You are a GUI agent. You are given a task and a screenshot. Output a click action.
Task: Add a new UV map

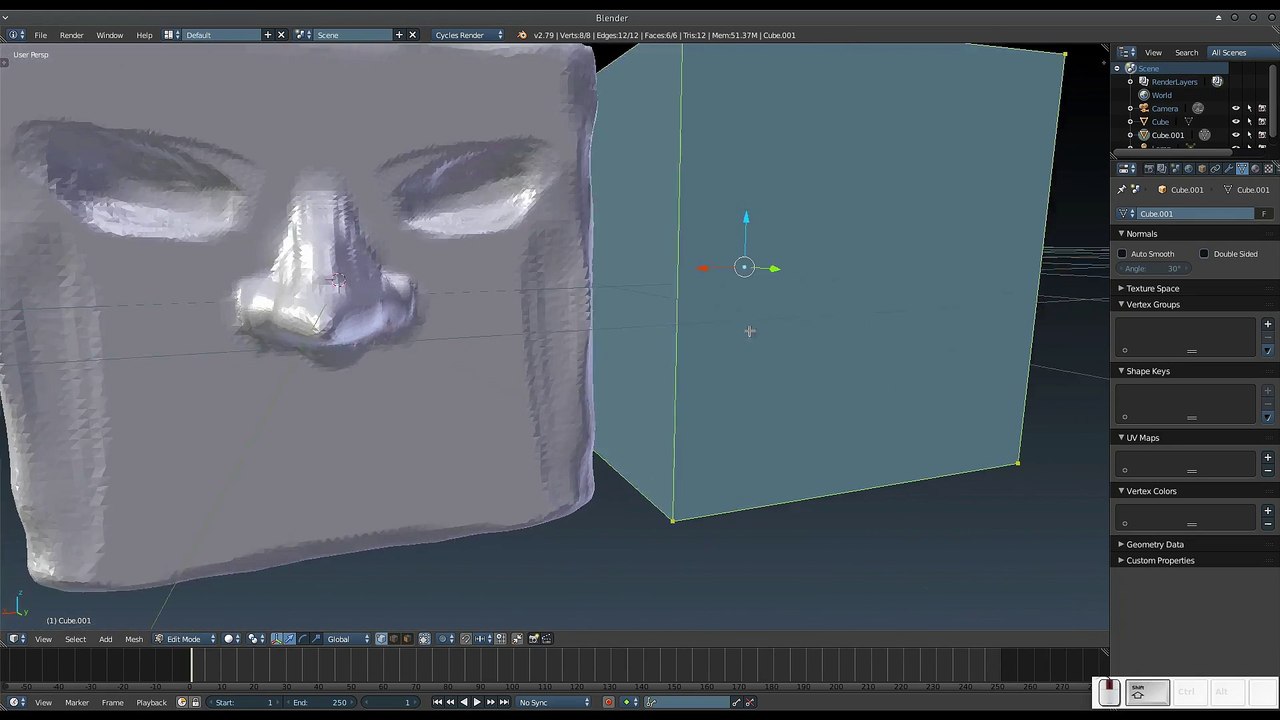point(1267,458)
